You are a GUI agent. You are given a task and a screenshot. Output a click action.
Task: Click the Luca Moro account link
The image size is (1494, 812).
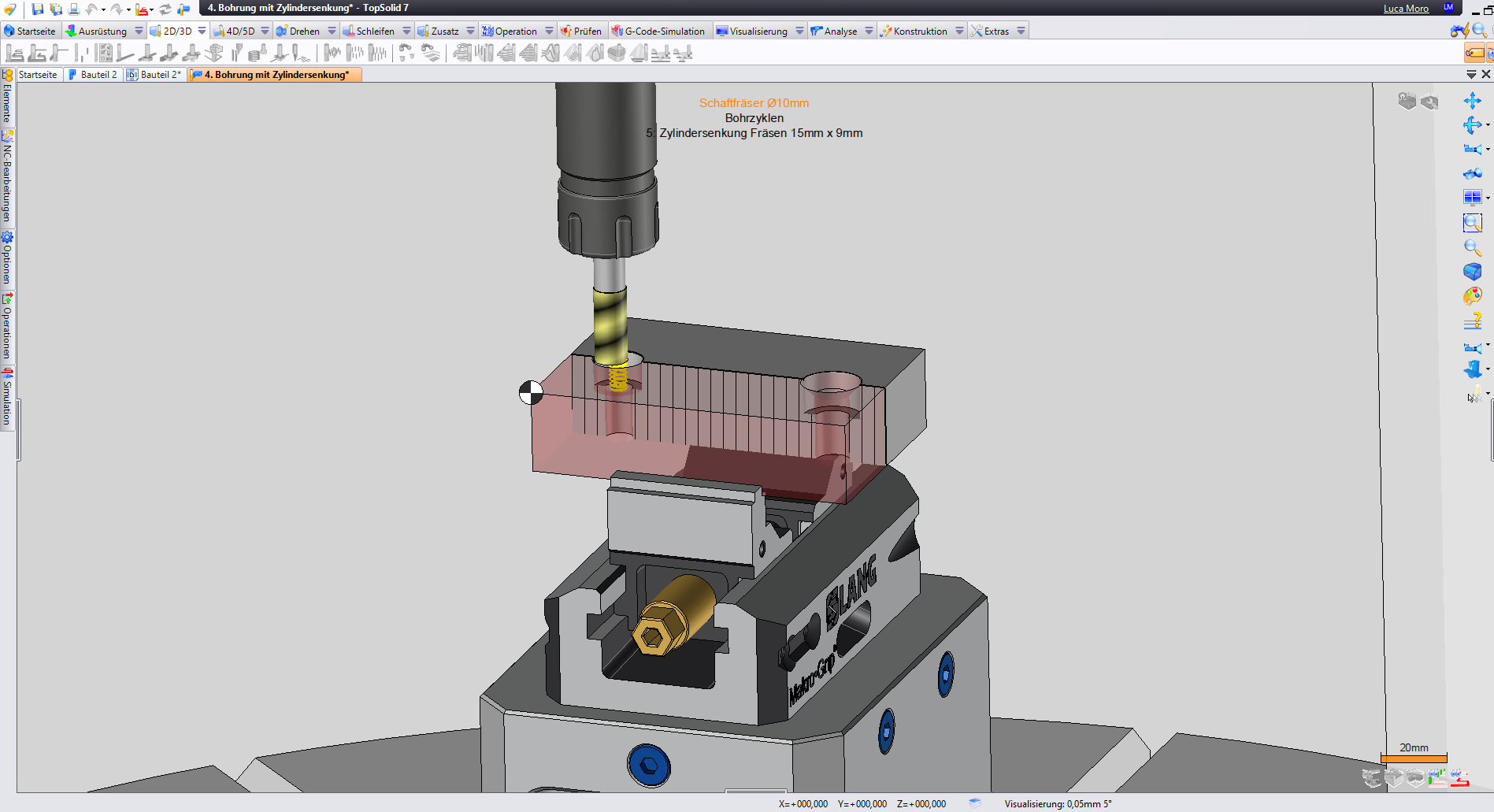(1406, 8)
